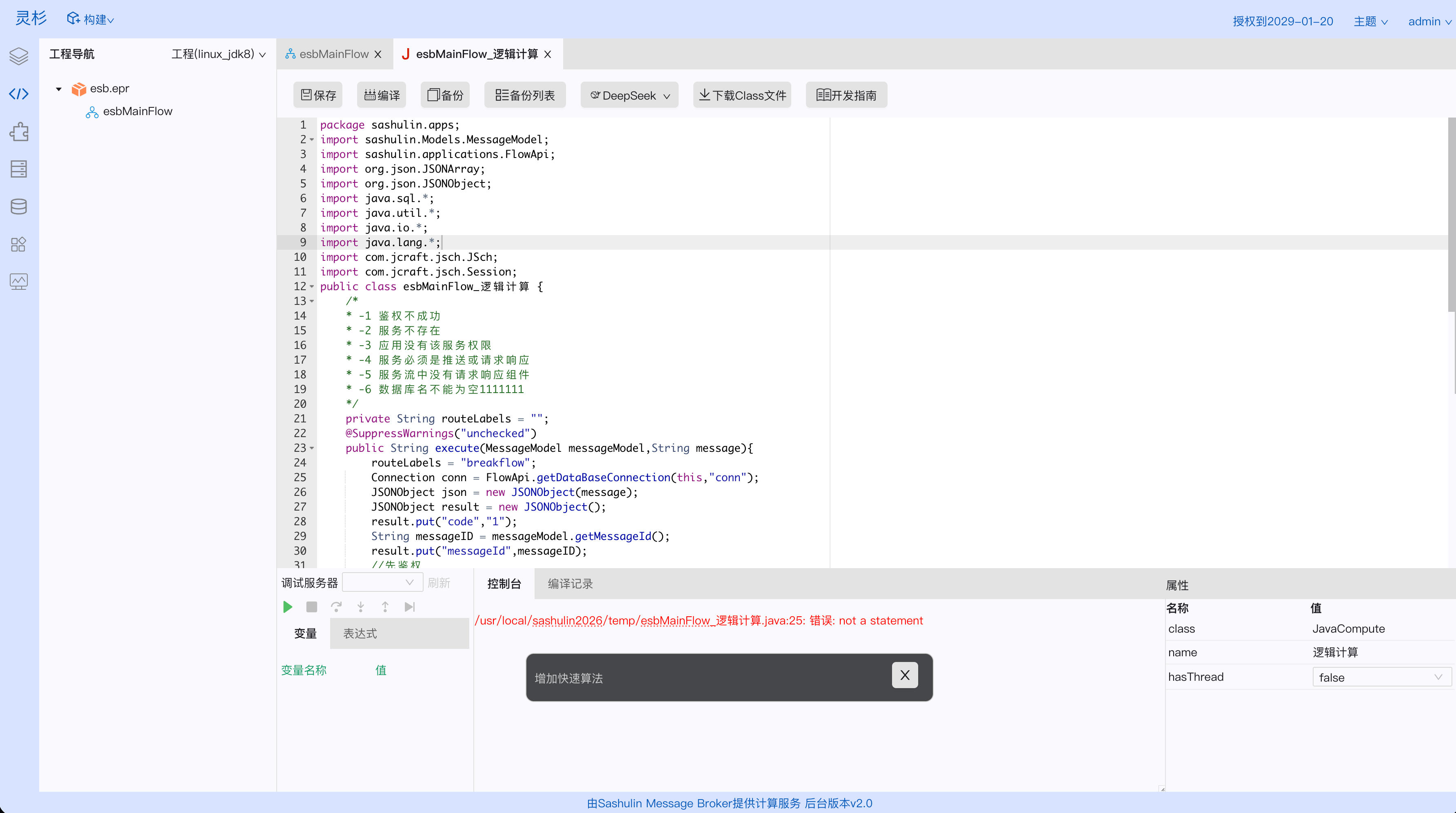
Task: Start debugging with green play button
Action: 288,606
